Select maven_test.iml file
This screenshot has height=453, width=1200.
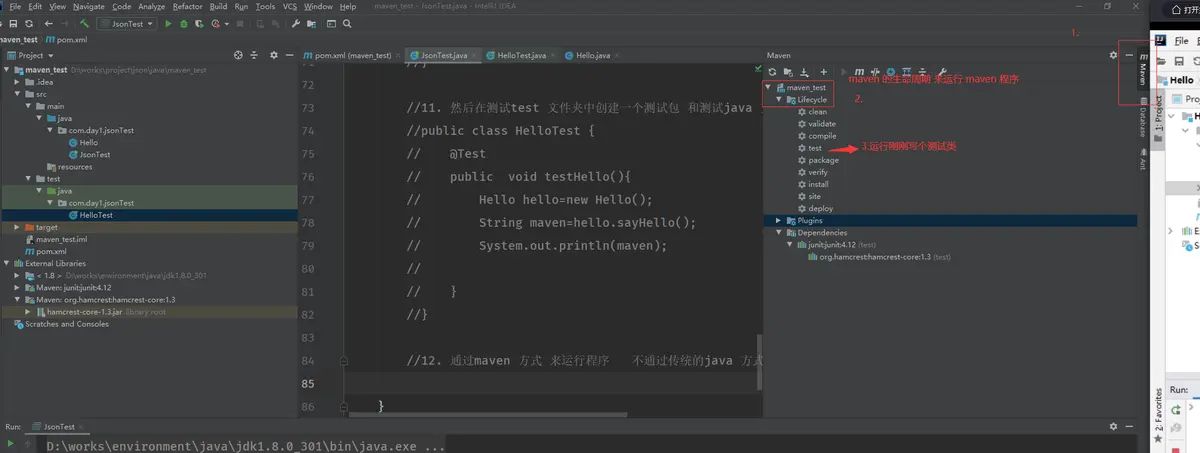[61, 239]
